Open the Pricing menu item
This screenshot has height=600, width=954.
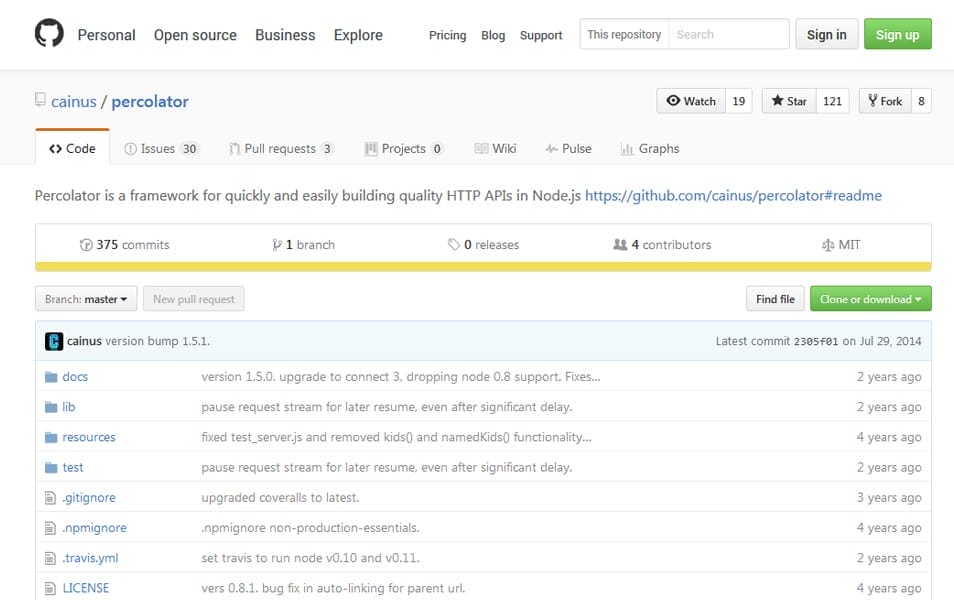pos(446,35)
